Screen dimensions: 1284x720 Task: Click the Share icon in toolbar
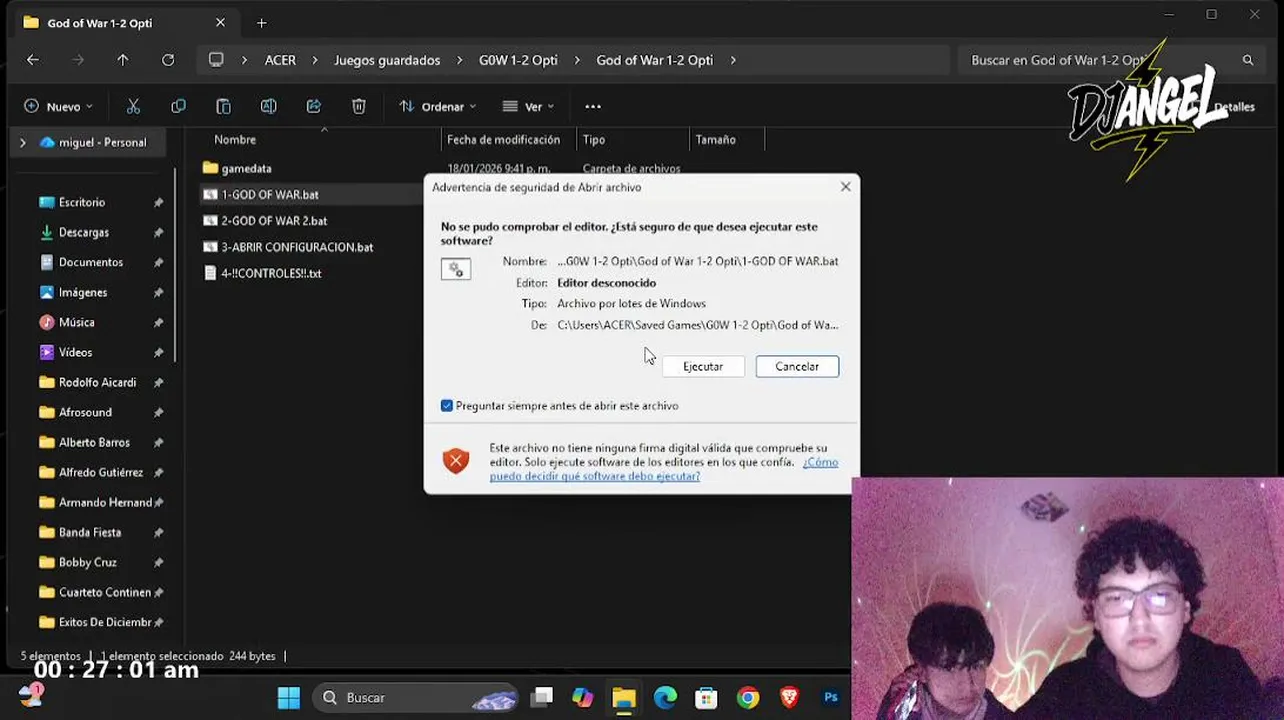click(313, 106)
